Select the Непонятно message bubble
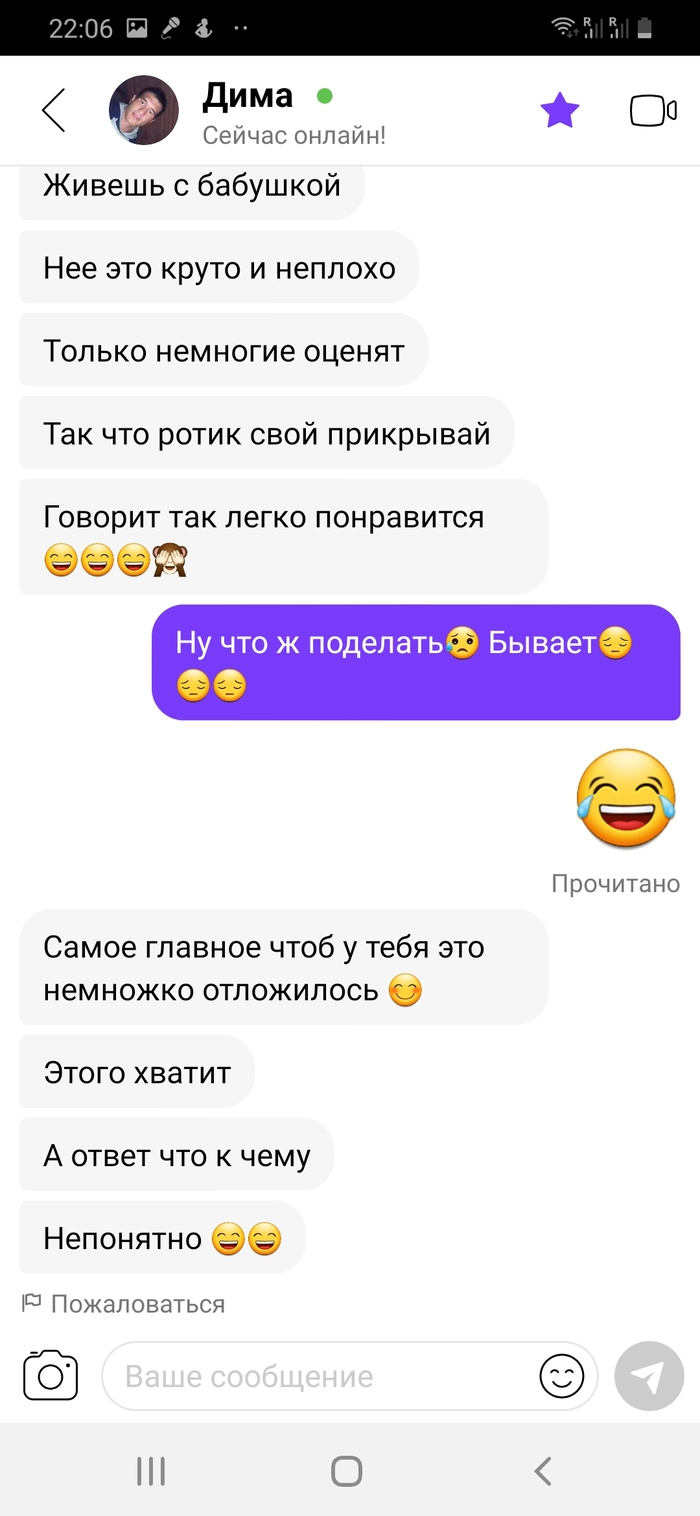The width and height of the screenshot is (700, 1516). pos(162,1238)
